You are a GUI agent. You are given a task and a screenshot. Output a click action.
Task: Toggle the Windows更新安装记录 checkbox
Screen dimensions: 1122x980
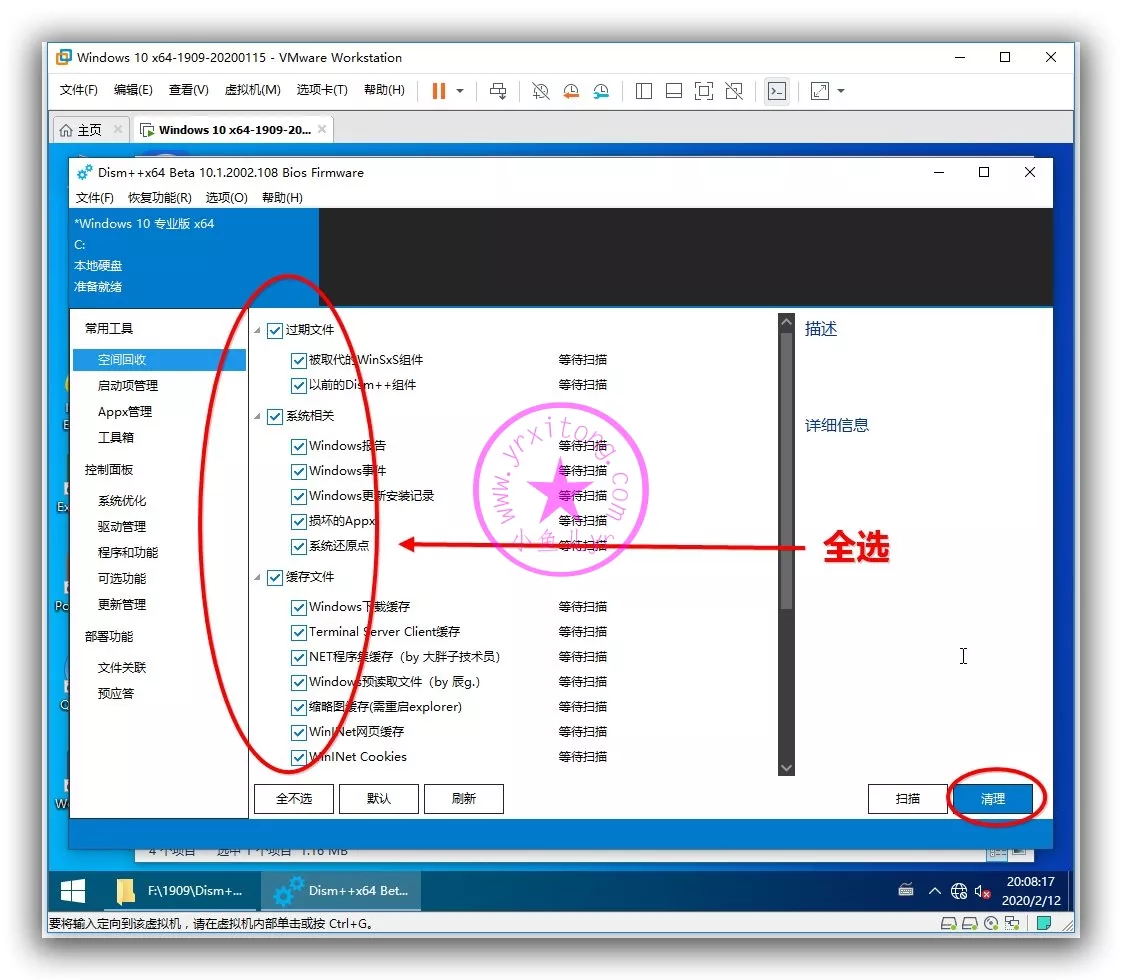(x=298, y=496)
